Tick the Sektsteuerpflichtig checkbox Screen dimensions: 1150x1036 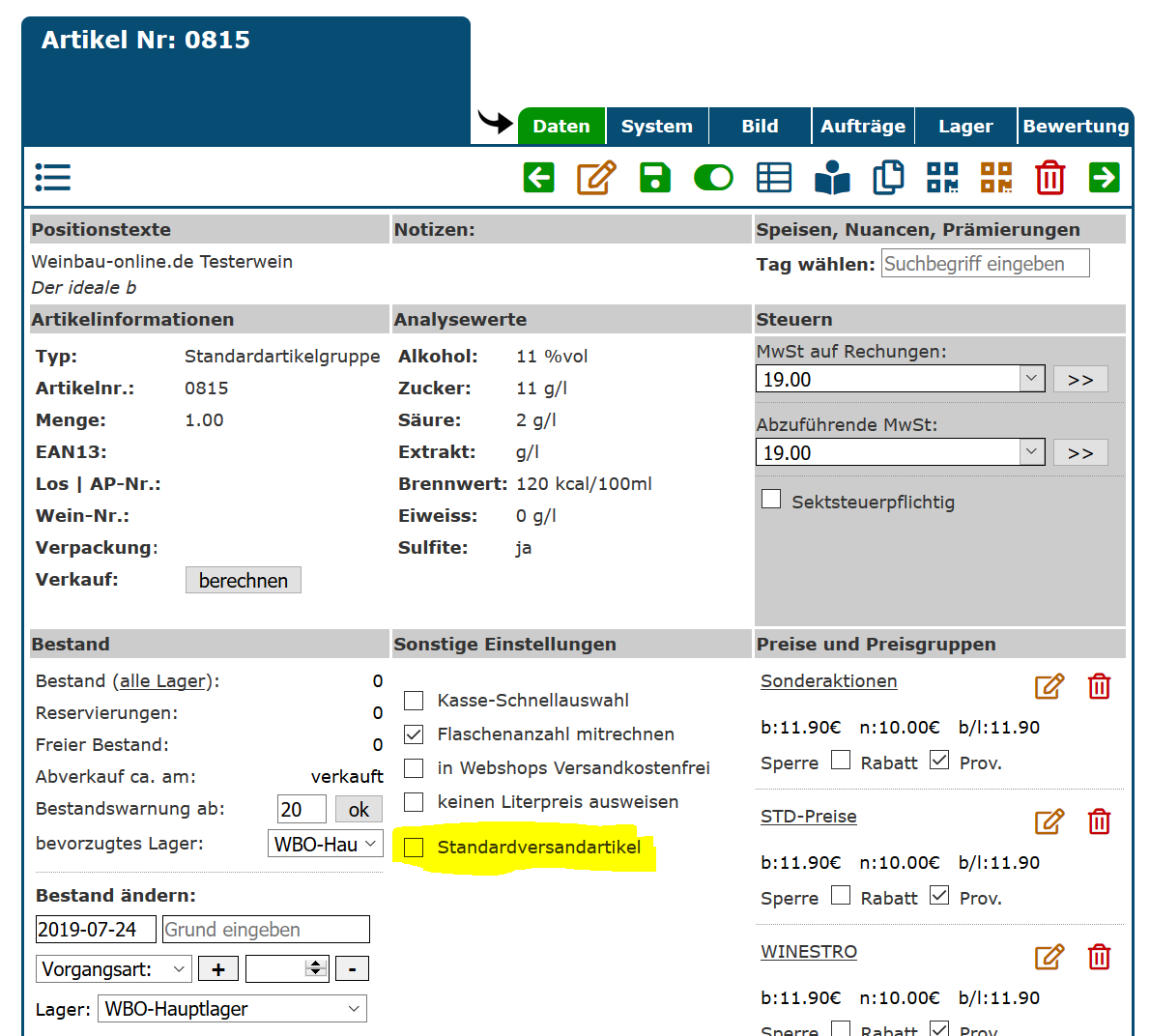(771, 500)
